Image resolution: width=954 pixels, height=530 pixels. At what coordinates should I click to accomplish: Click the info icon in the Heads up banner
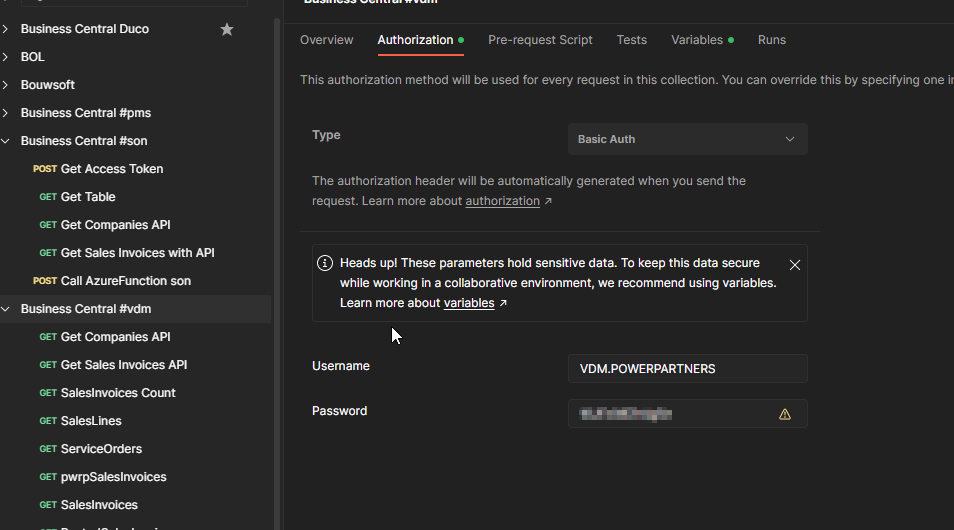pyautogui.click(x=325, y=263)
